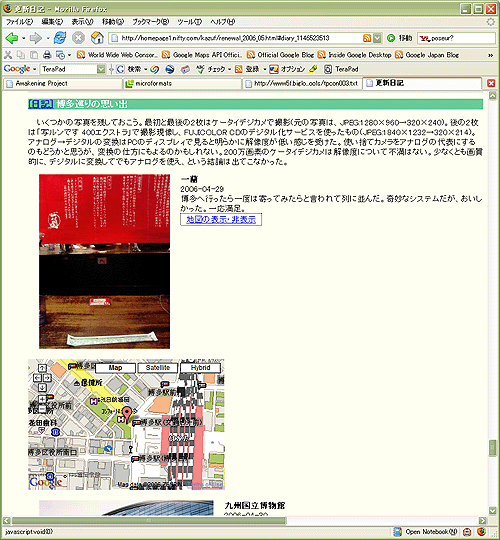Open the 表示(V) menu

[82, 22]
